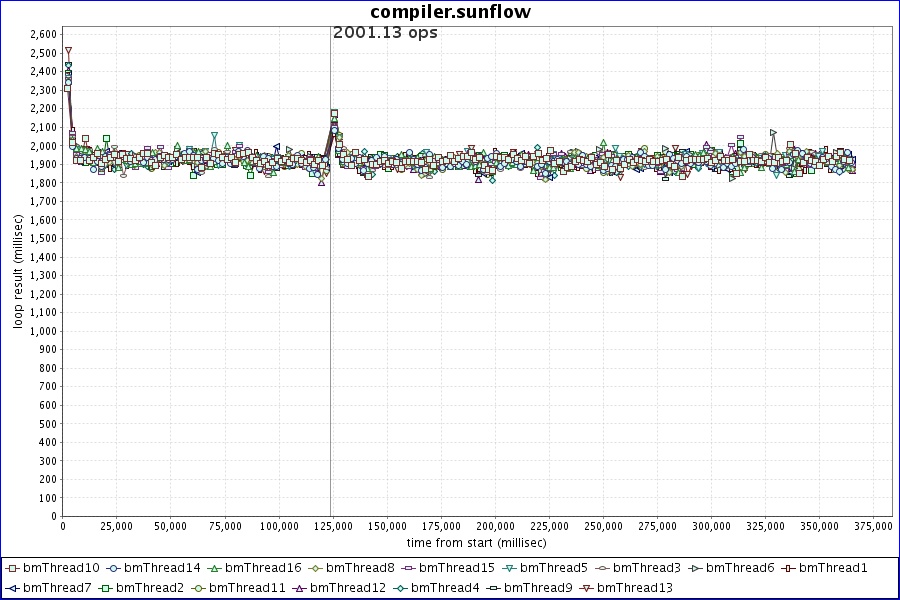Image resolution: width=900 pixels, height=600 pixels.
Task: Select the bmThread12 legend label
Action: 348,588
